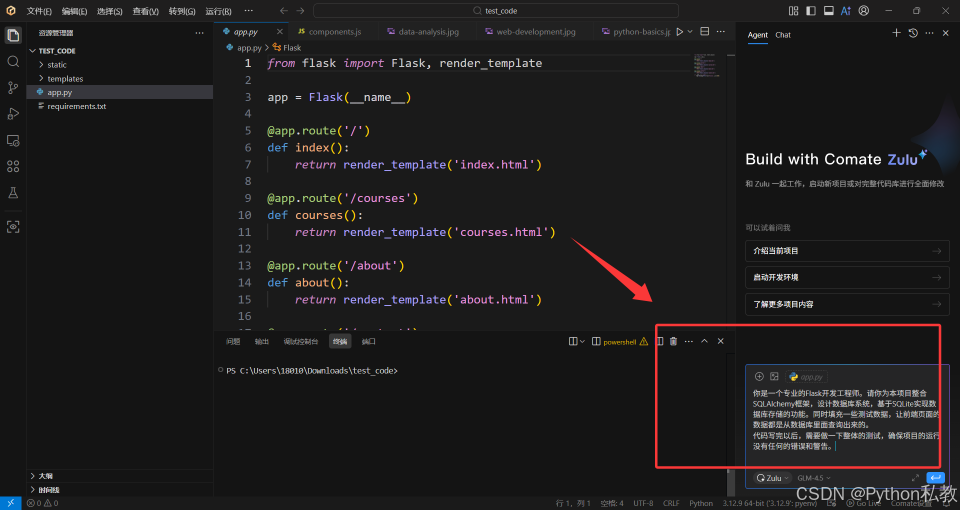The height and width of the screenshot is (510, 960).
Task: Open chat history in Comate panel
Action: click(913, 33)
